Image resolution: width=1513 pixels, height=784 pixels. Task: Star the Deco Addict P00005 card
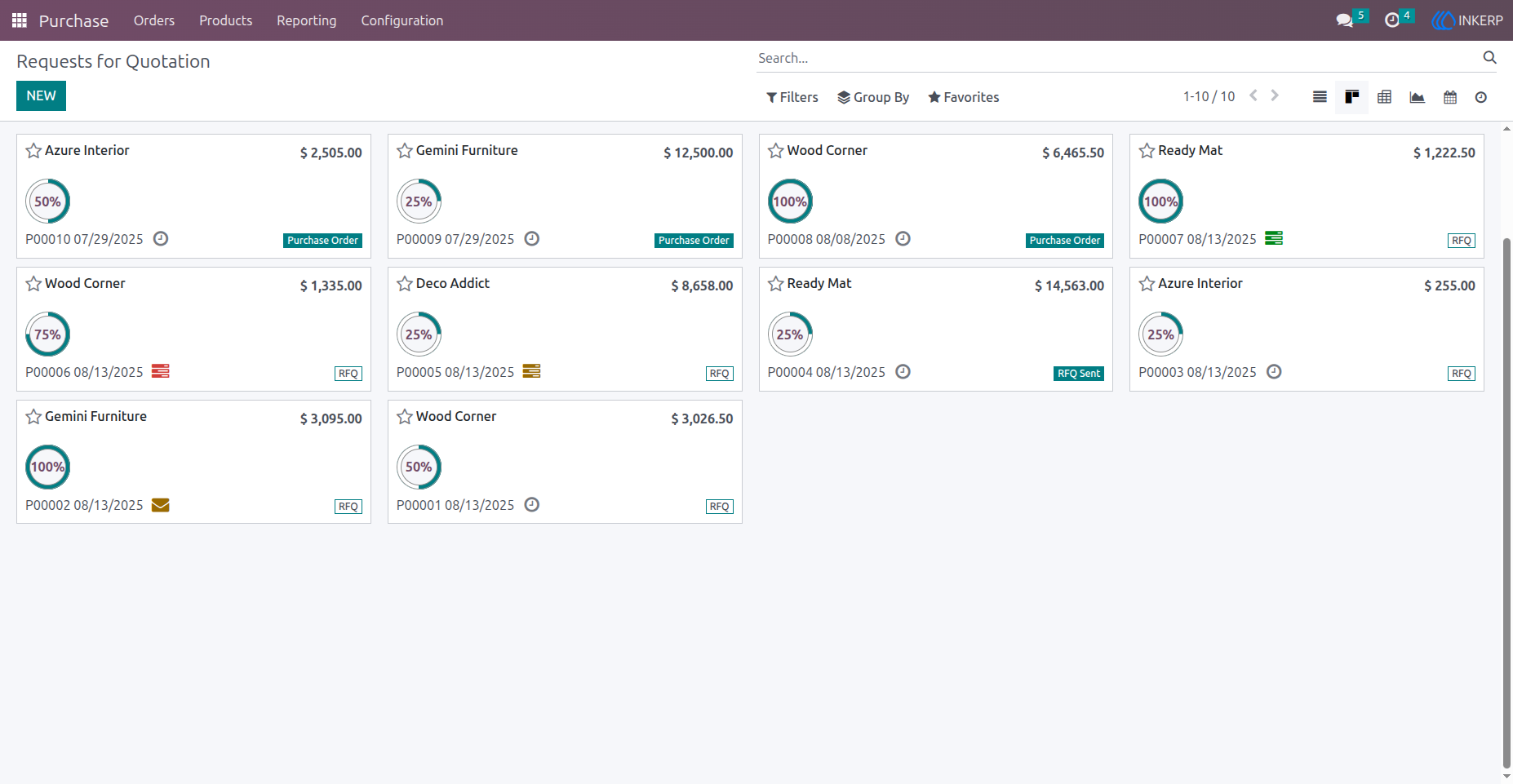405,283
